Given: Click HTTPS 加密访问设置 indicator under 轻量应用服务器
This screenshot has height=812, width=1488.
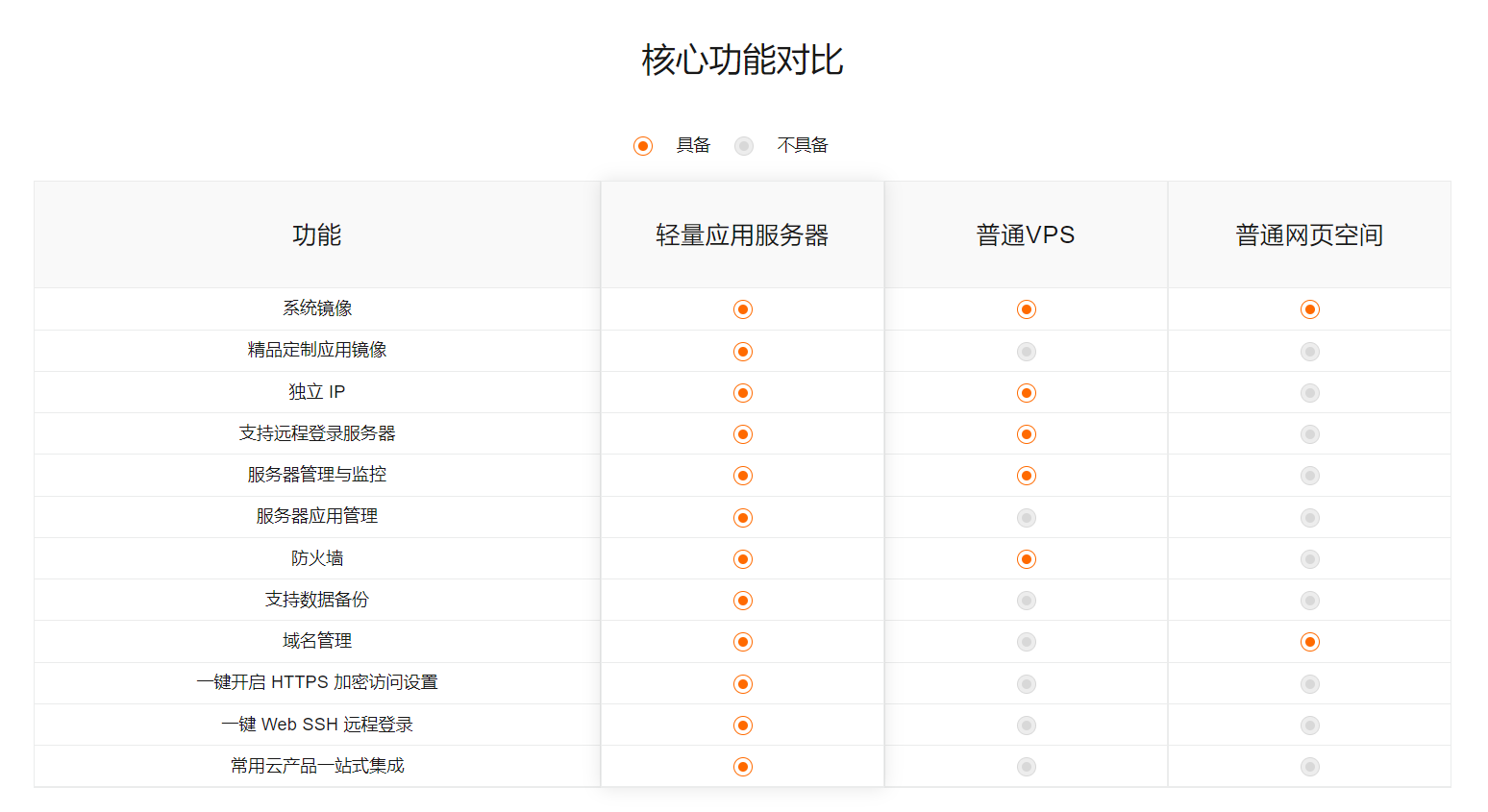Looking at the screenshot, I should 743,684.
